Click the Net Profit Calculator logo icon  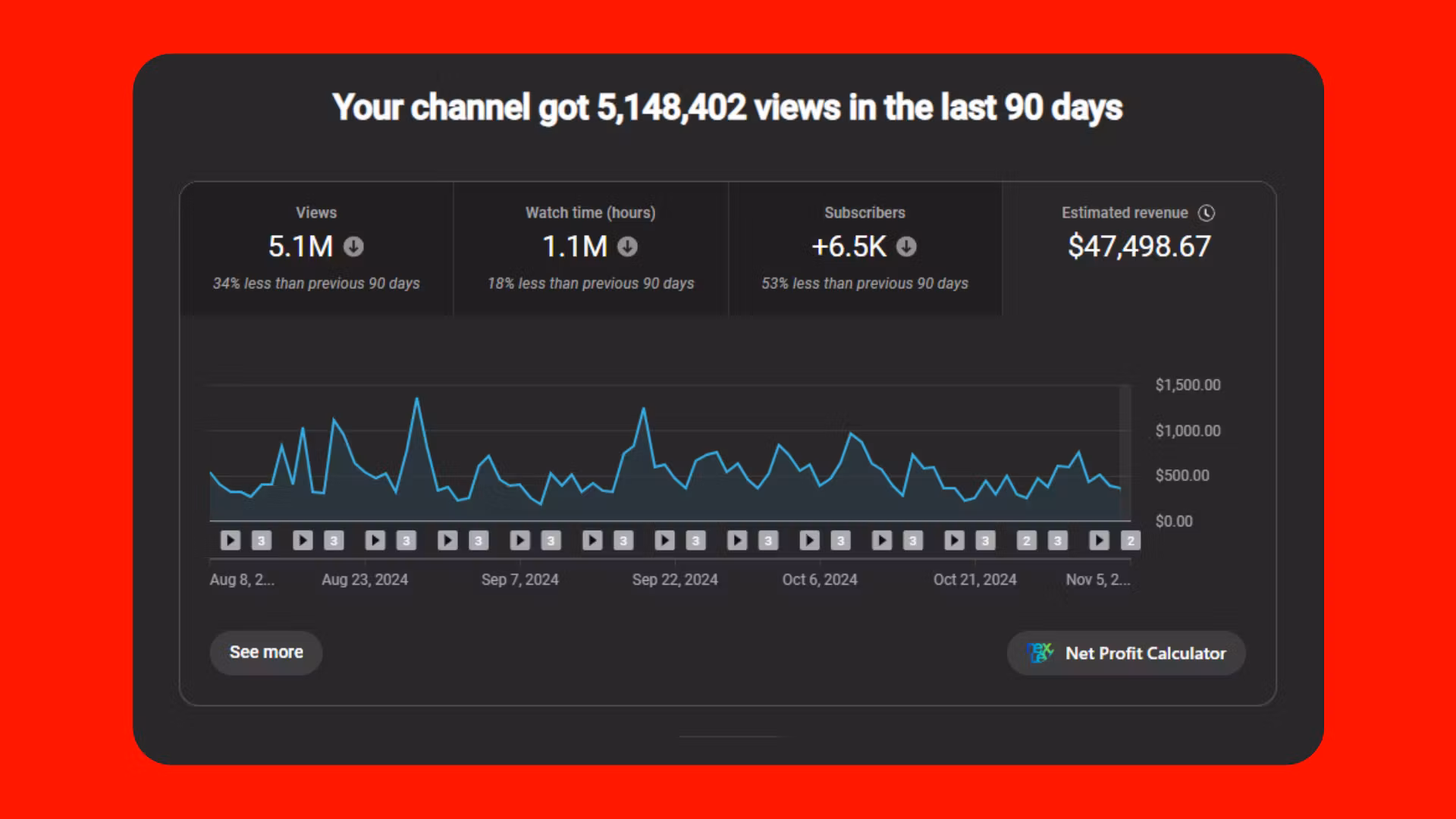click(1040, 653)
